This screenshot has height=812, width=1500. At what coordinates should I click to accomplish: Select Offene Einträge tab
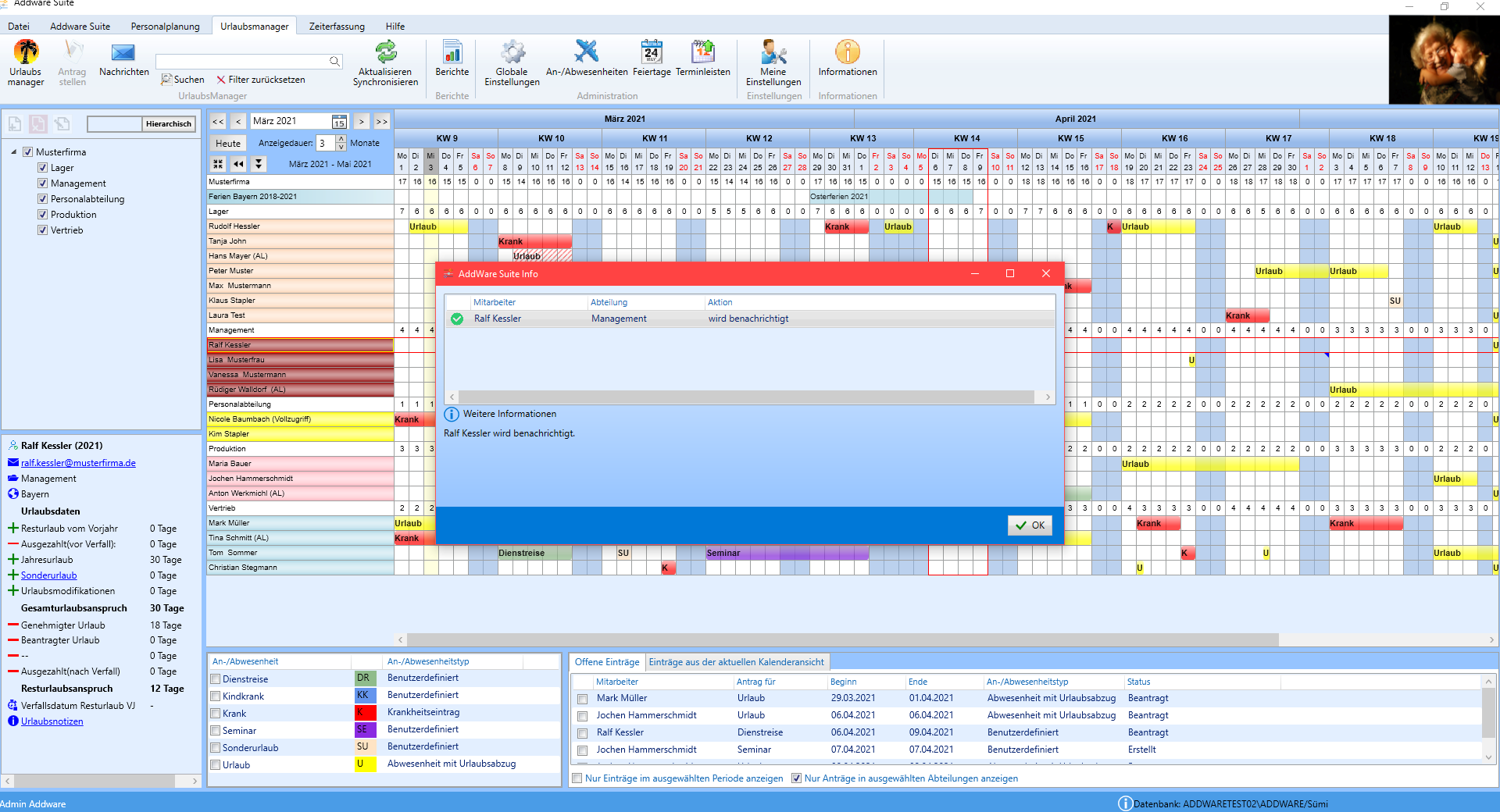(x=607, y=662)
